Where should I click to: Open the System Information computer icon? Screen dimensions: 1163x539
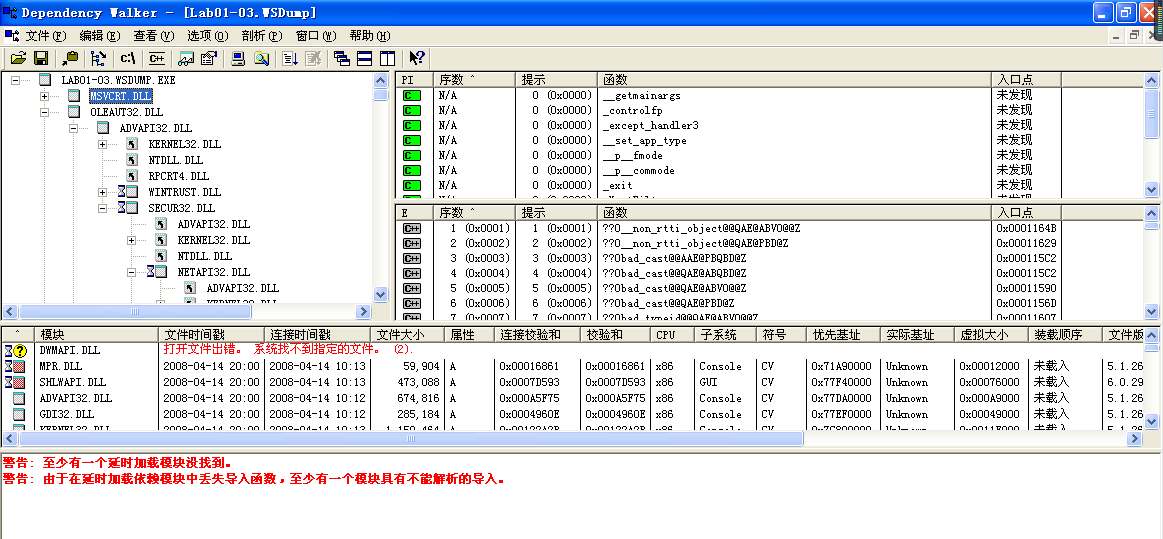[x=238, y=58]
